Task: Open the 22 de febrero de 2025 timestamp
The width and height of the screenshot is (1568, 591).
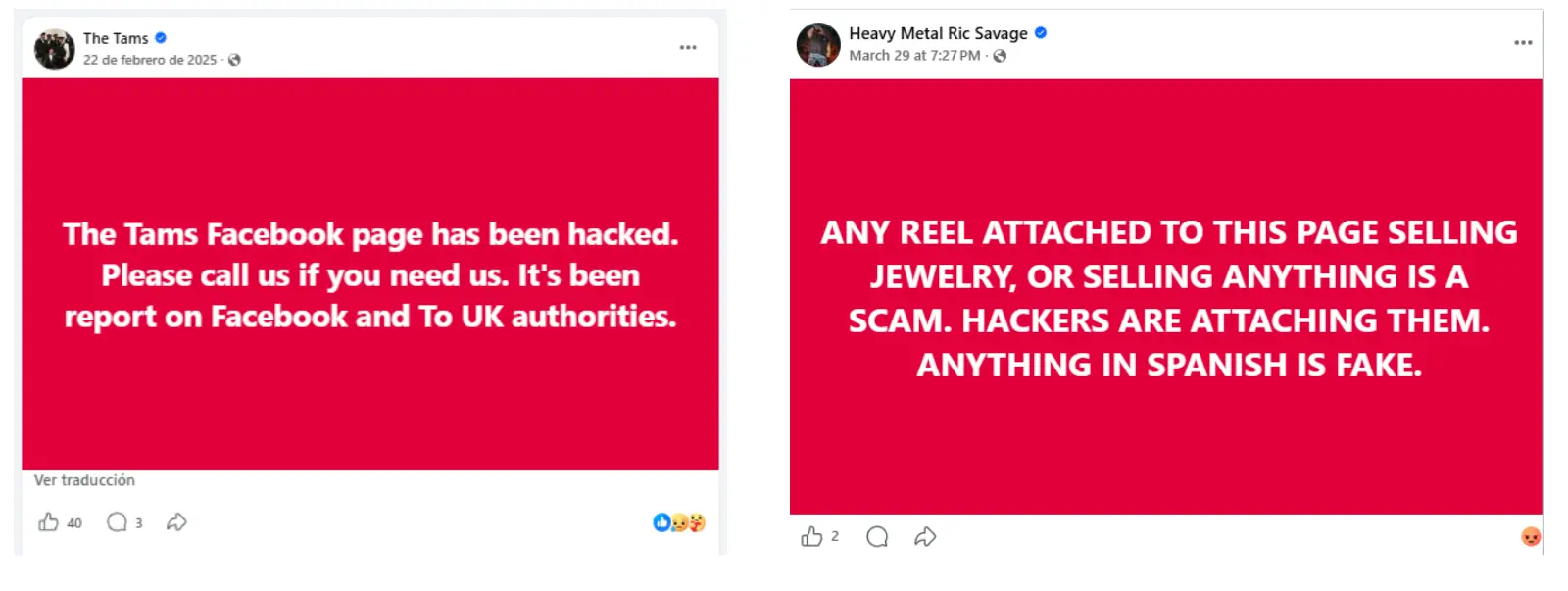Action: (x=150, y=60)
